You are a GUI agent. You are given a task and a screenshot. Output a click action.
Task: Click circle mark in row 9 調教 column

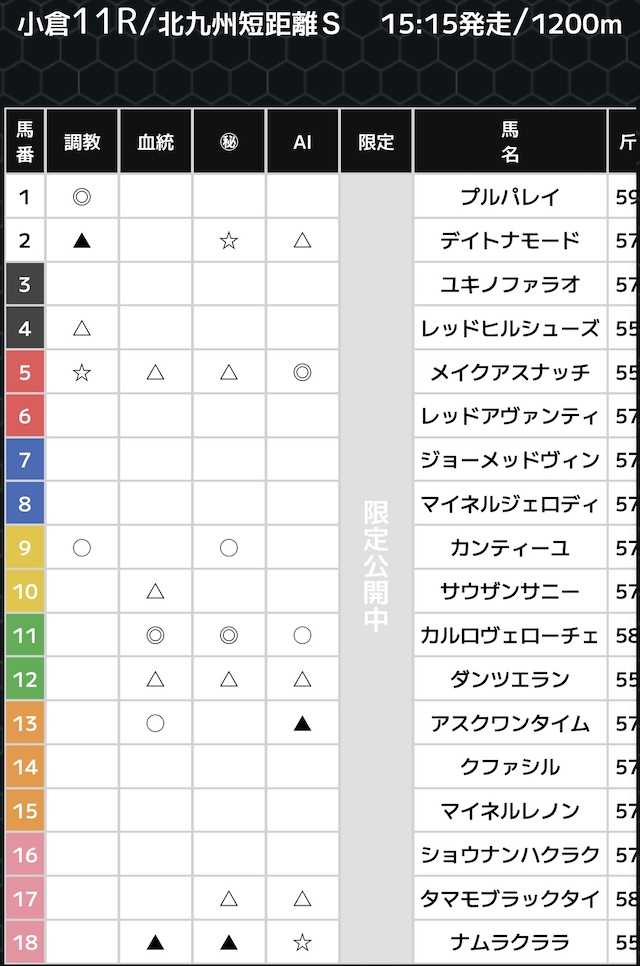pos(82,547)
